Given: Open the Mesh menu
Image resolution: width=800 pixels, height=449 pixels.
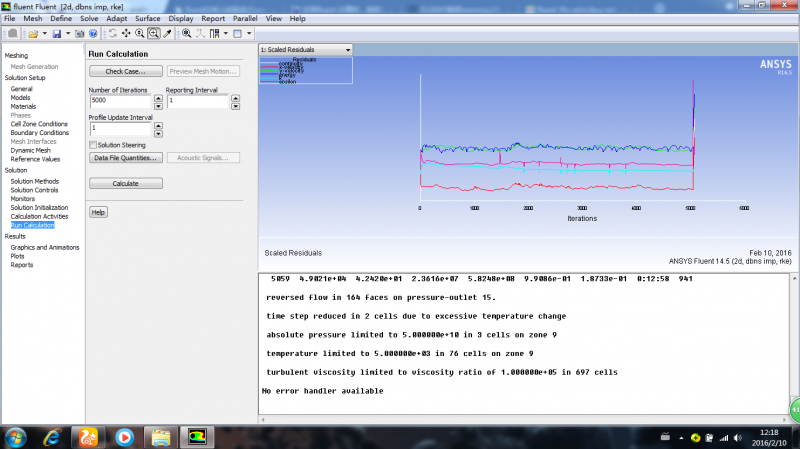Looking at the screenshot, I should (x=33, y=18).
